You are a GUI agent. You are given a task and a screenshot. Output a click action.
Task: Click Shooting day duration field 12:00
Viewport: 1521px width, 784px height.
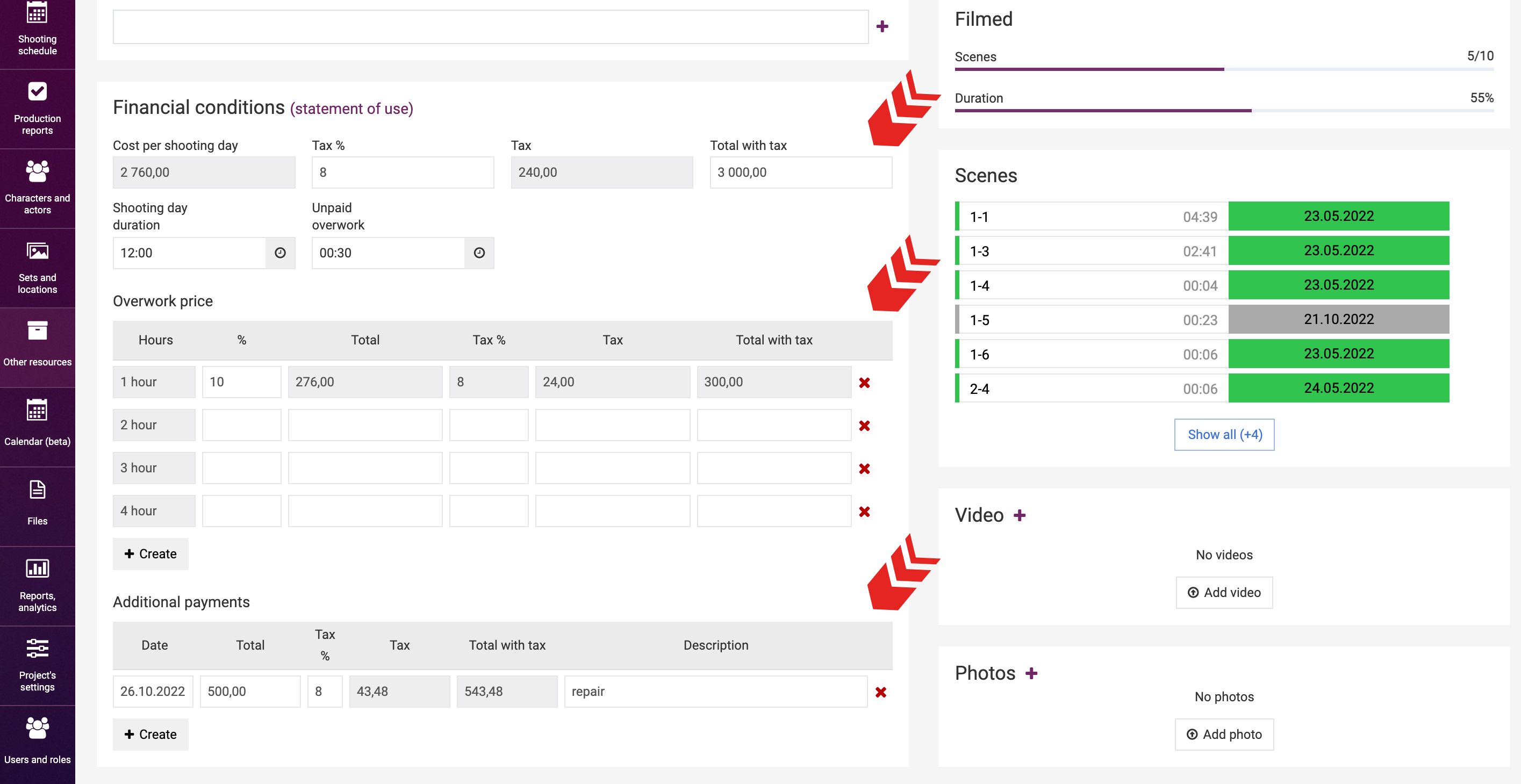point(189,253)
